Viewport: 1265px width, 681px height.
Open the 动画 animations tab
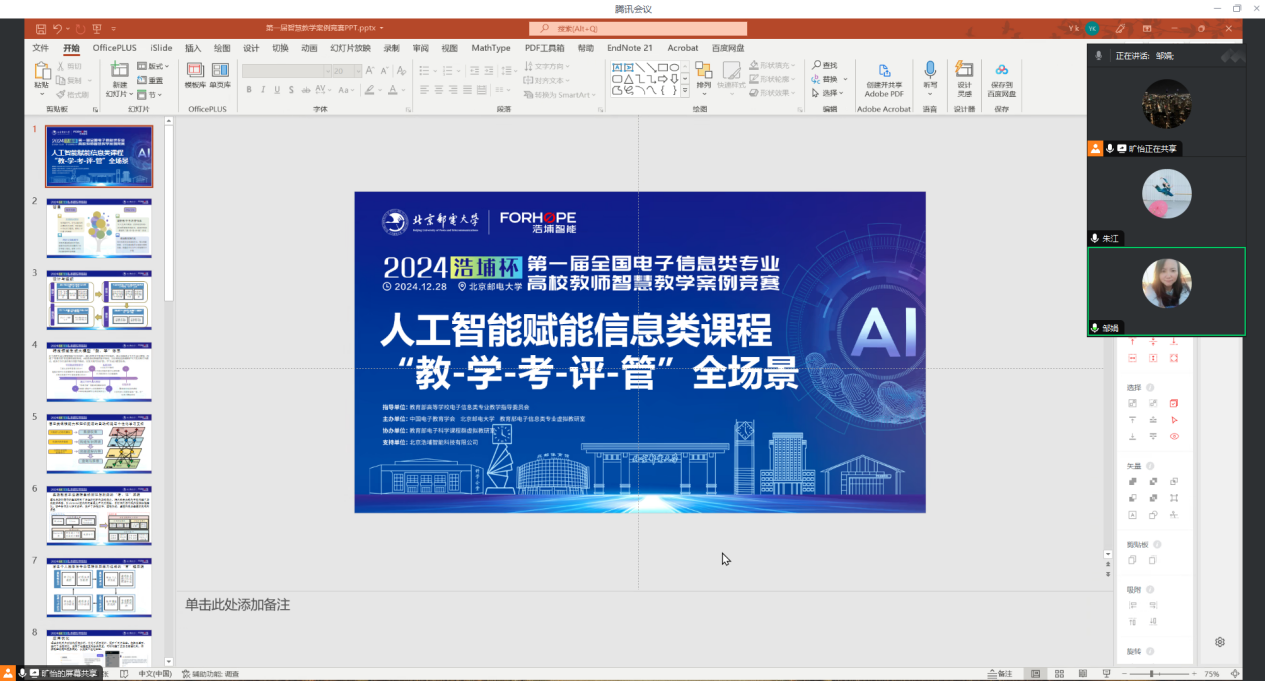pyautogui.click(x=309, y=47)
